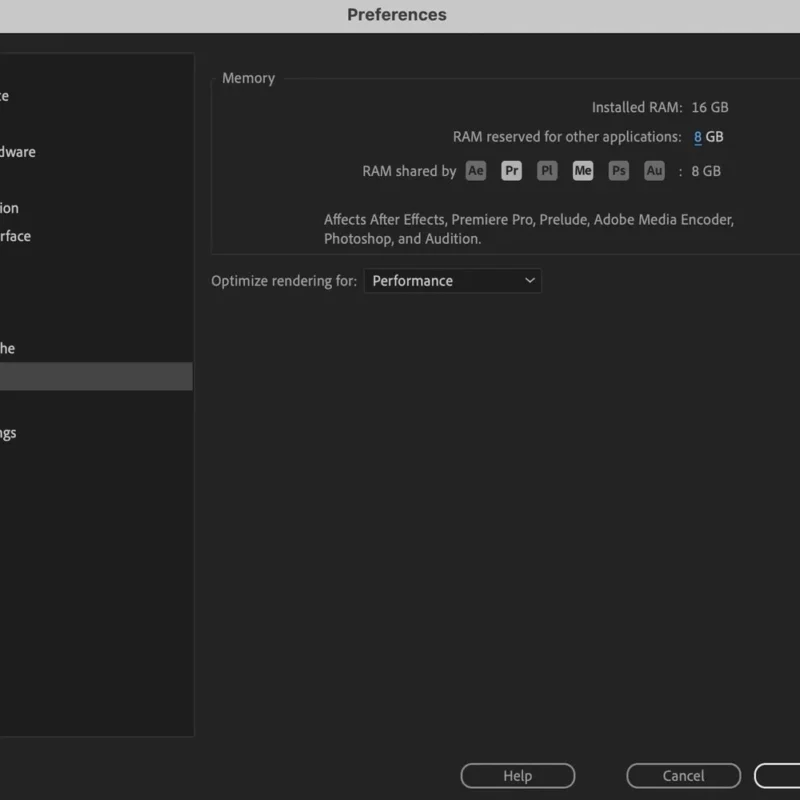Click the "Memory" section heading
The width and height of the screenshot is (800, 800).
pos(248,78)
